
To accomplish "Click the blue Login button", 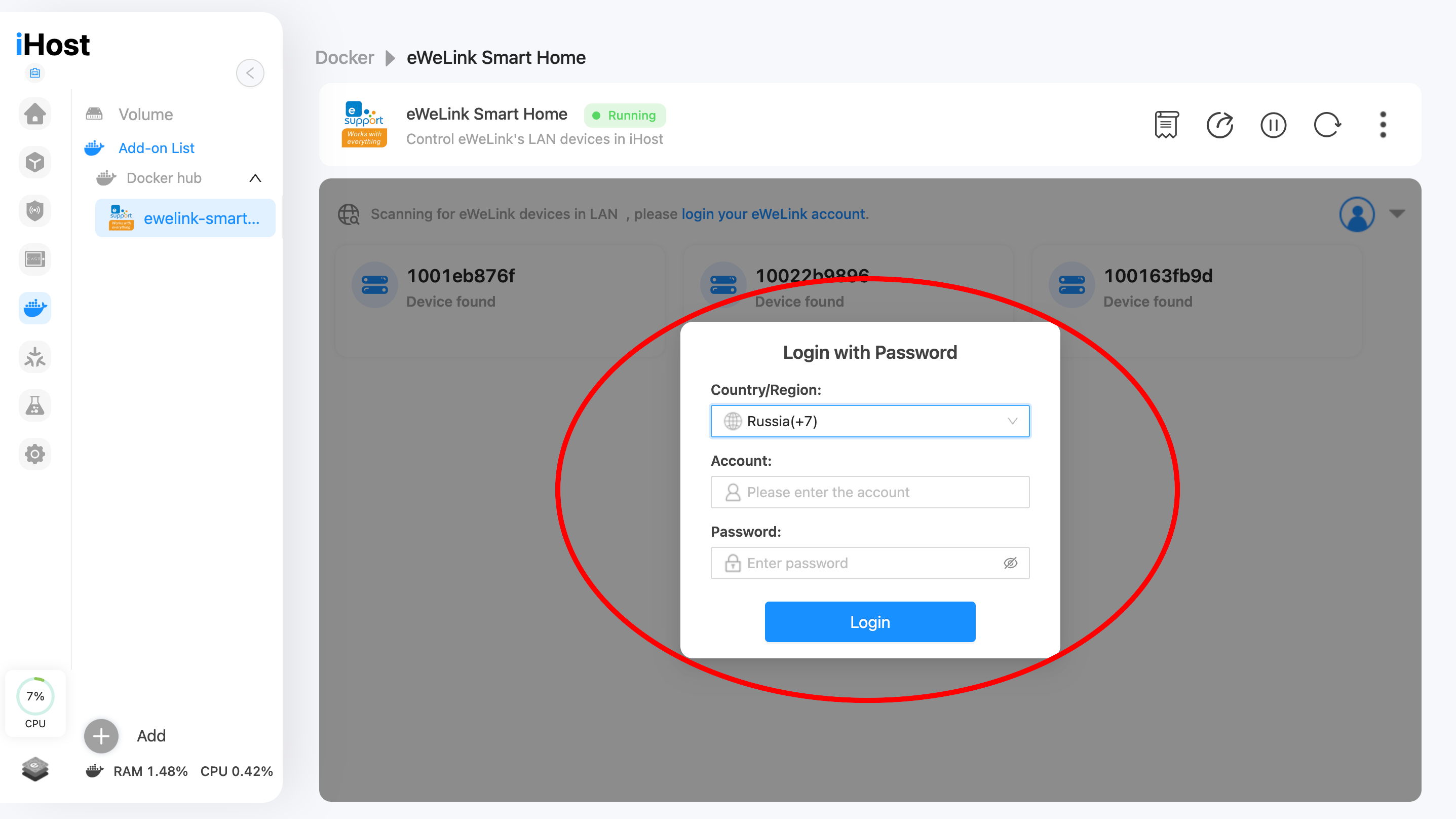I will coord(870,622).
